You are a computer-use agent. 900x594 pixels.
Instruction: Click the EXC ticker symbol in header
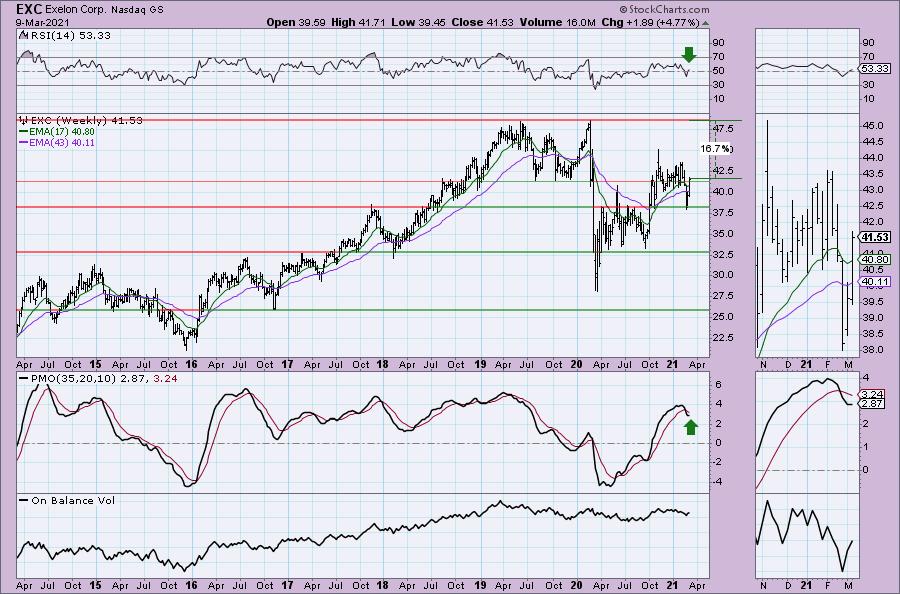(30, 9)
